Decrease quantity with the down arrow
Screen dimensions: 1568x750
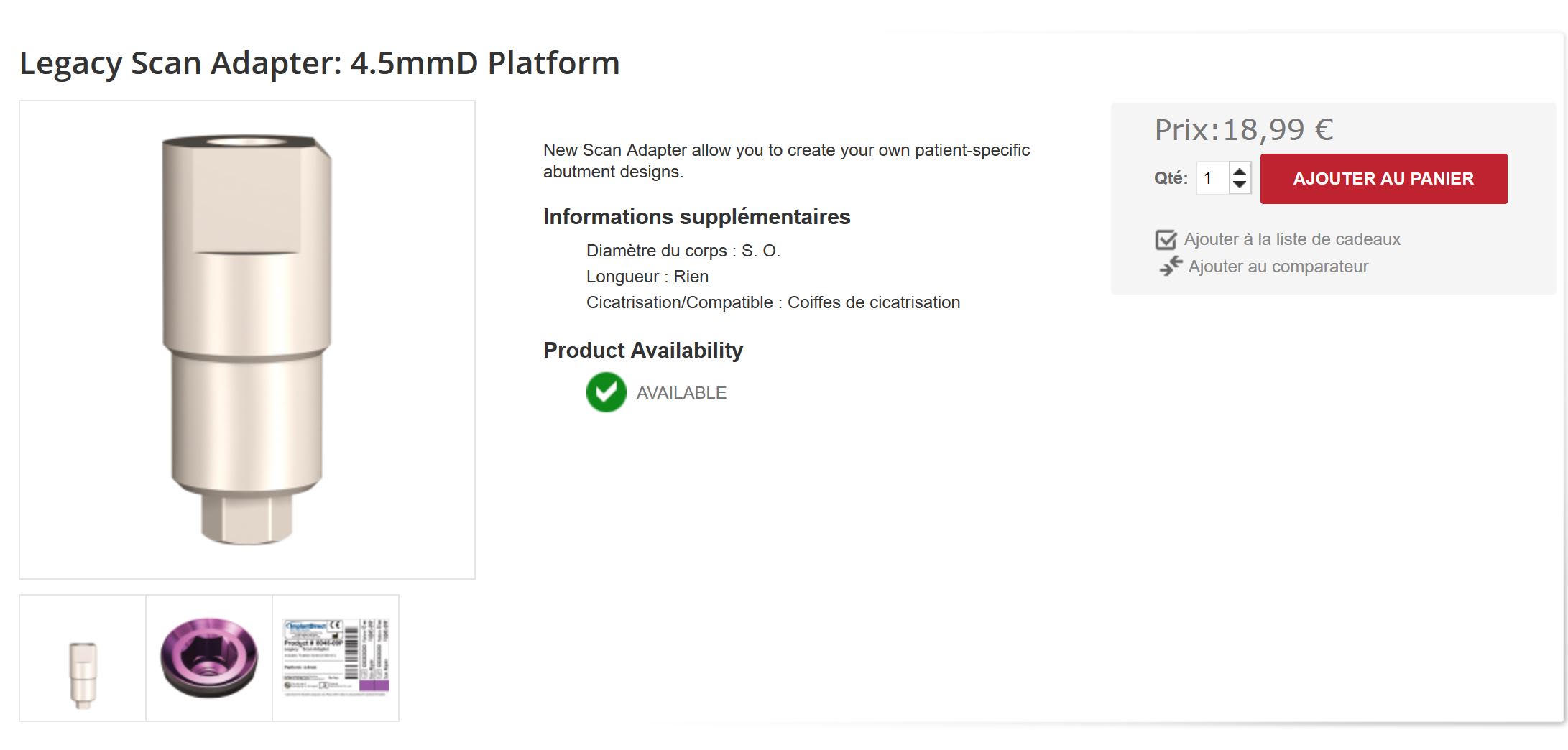pos(1239,185)
